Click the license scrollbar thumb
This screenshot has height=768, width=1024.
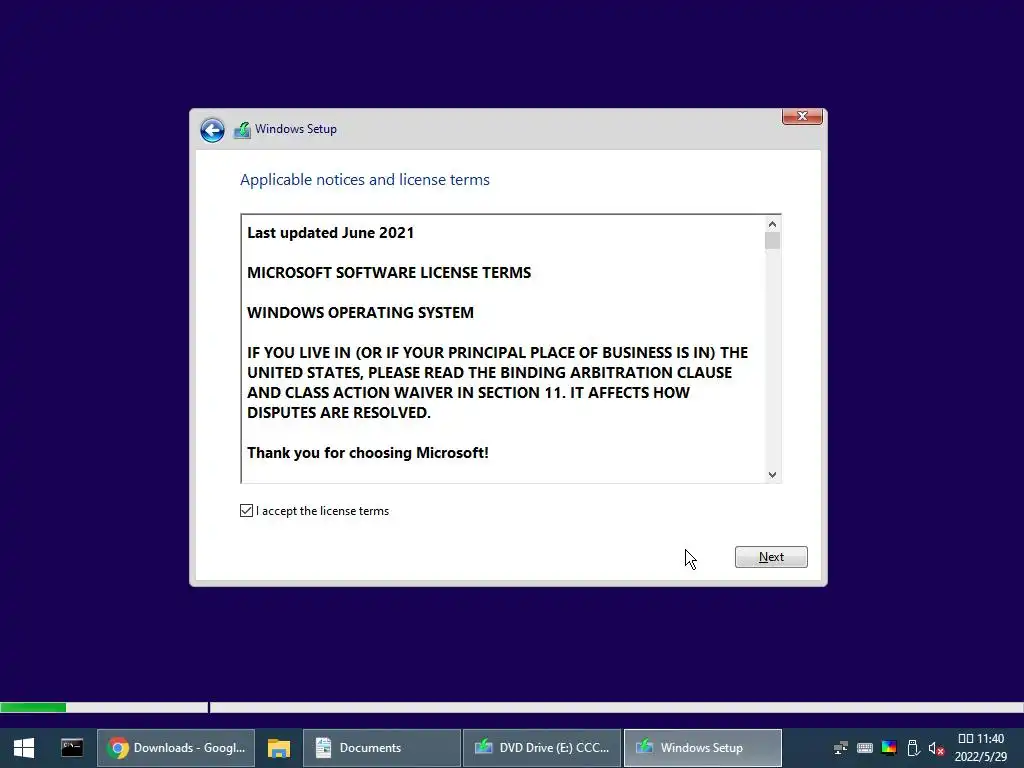[x=773, y=241]
